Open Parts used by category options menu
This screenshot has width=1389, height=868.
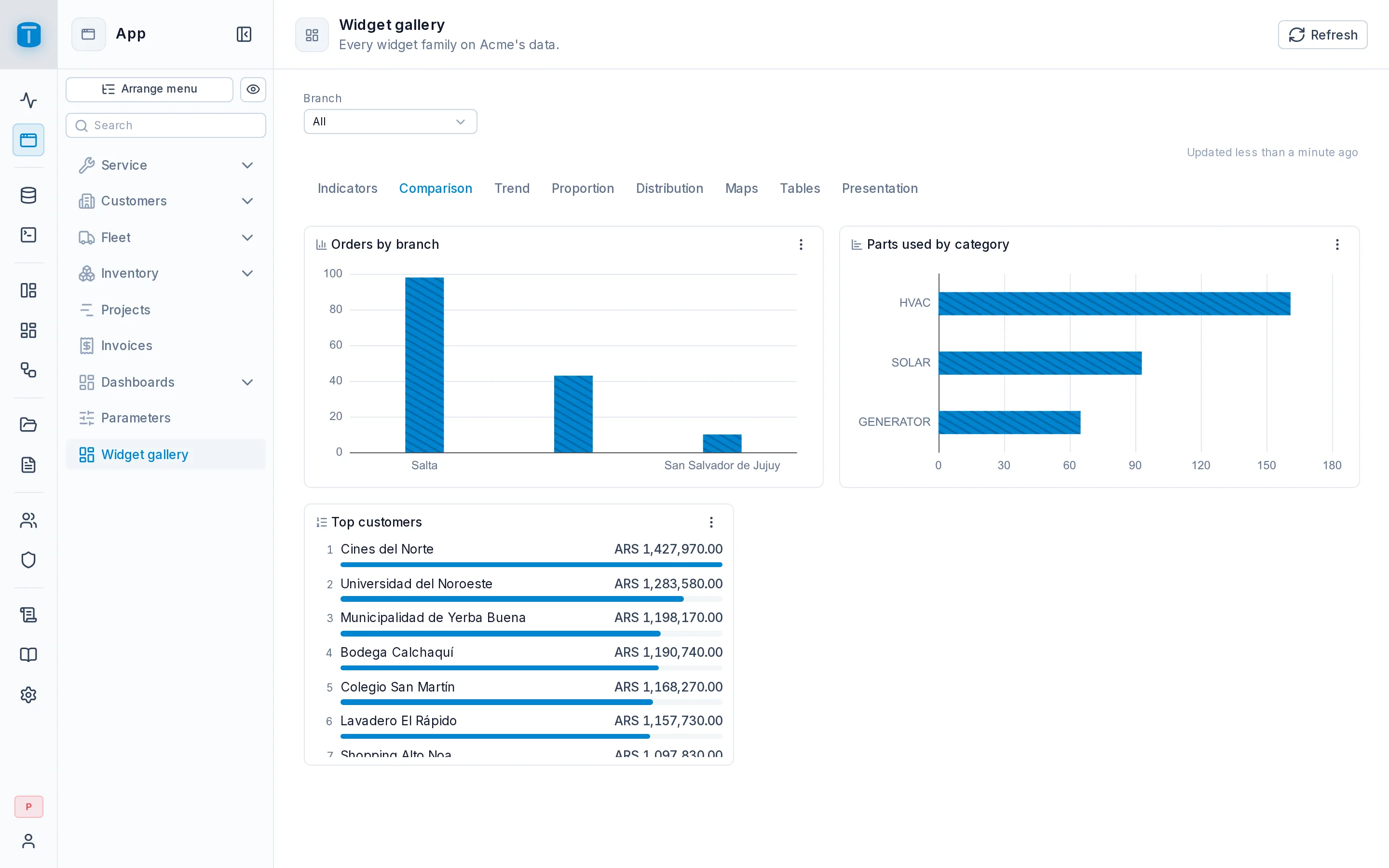pyautogui.click(x=1337, y=244)
